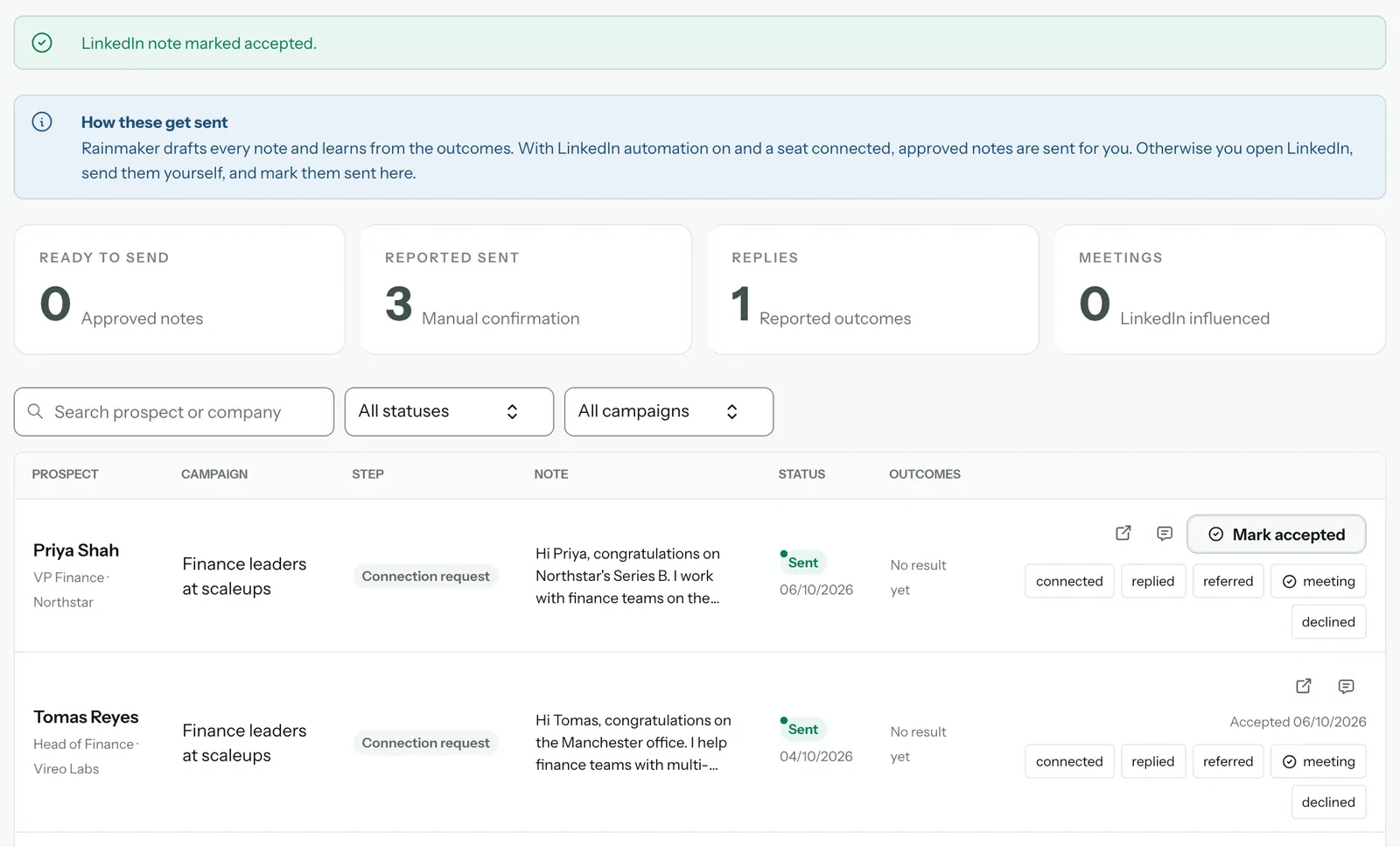Click the OUTCOMES column header

coord(925,474)
